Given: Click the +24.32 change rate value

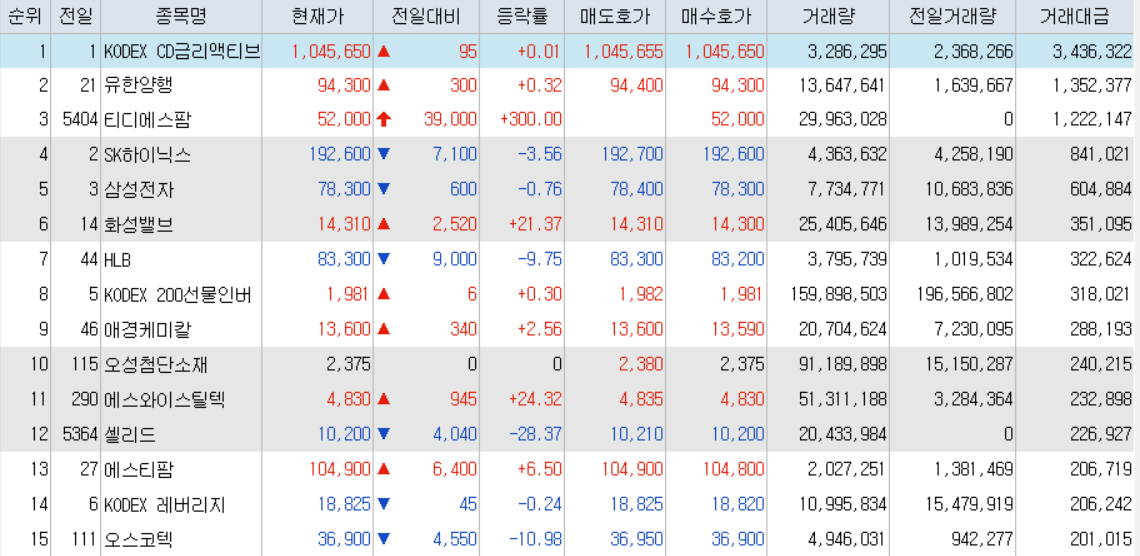Looking at the screenshot, I should 536,400.
